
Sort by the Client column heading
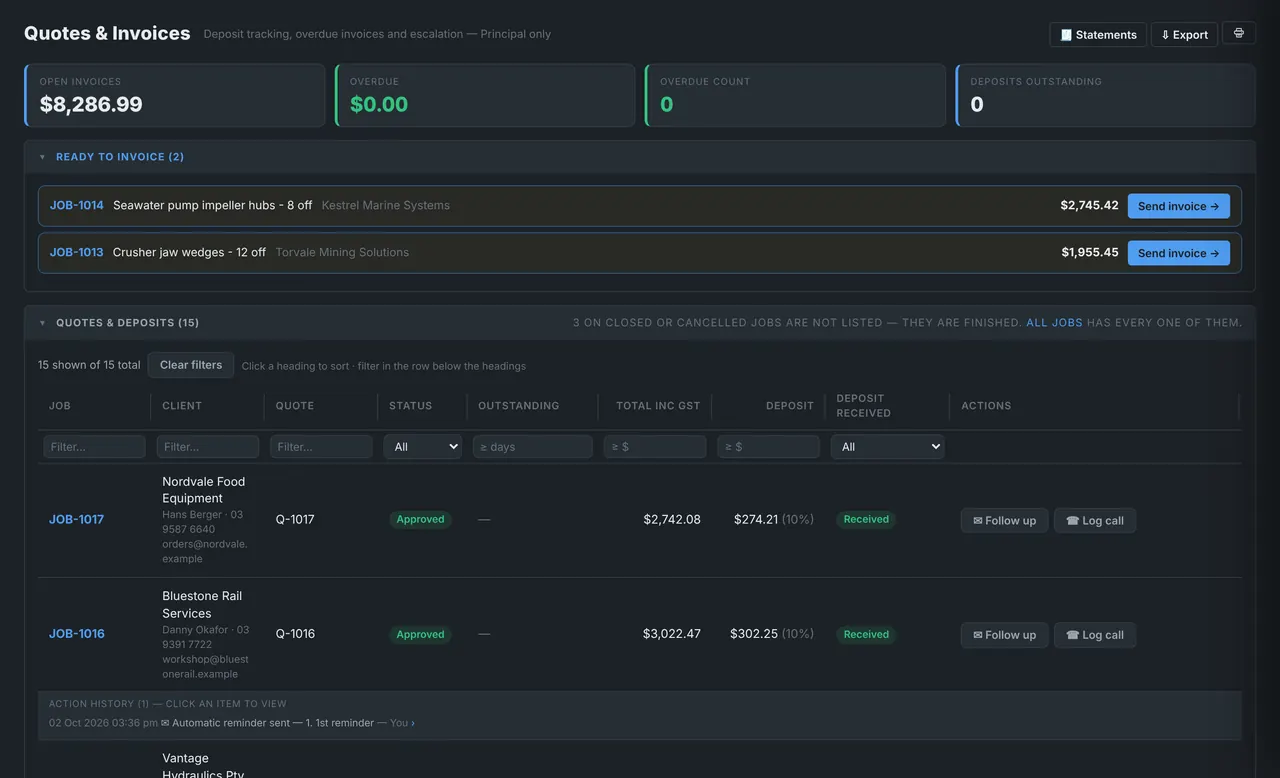(x=182, y=406)
